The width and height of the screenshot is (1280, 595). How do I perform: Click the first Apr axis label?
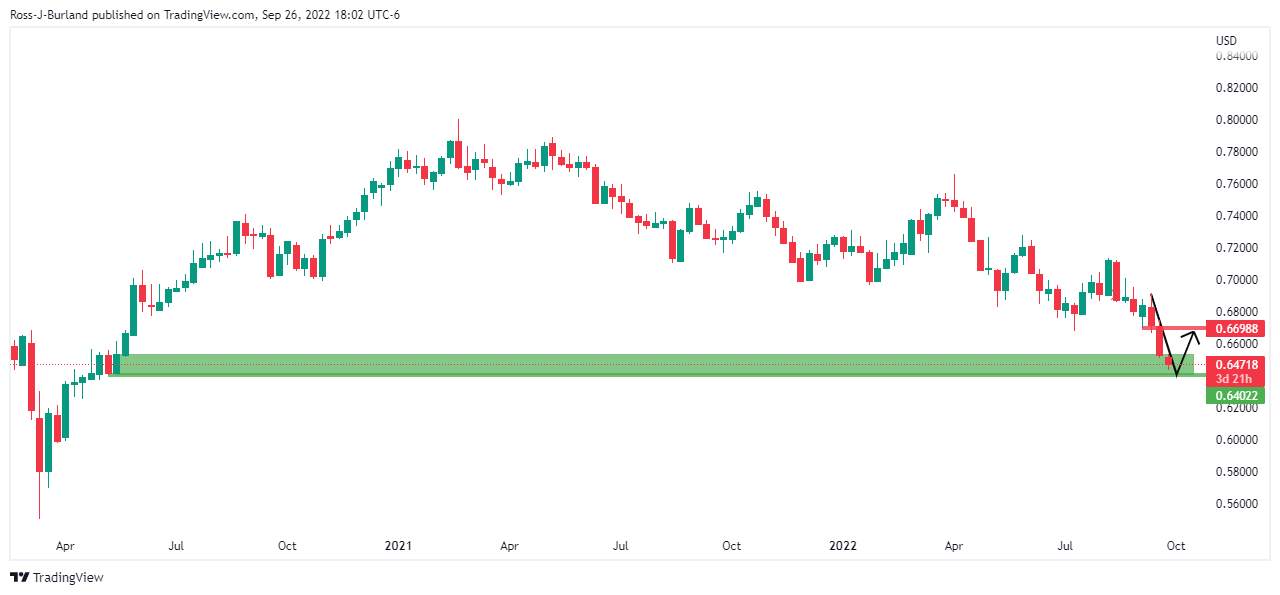click(x=65, y=546)
